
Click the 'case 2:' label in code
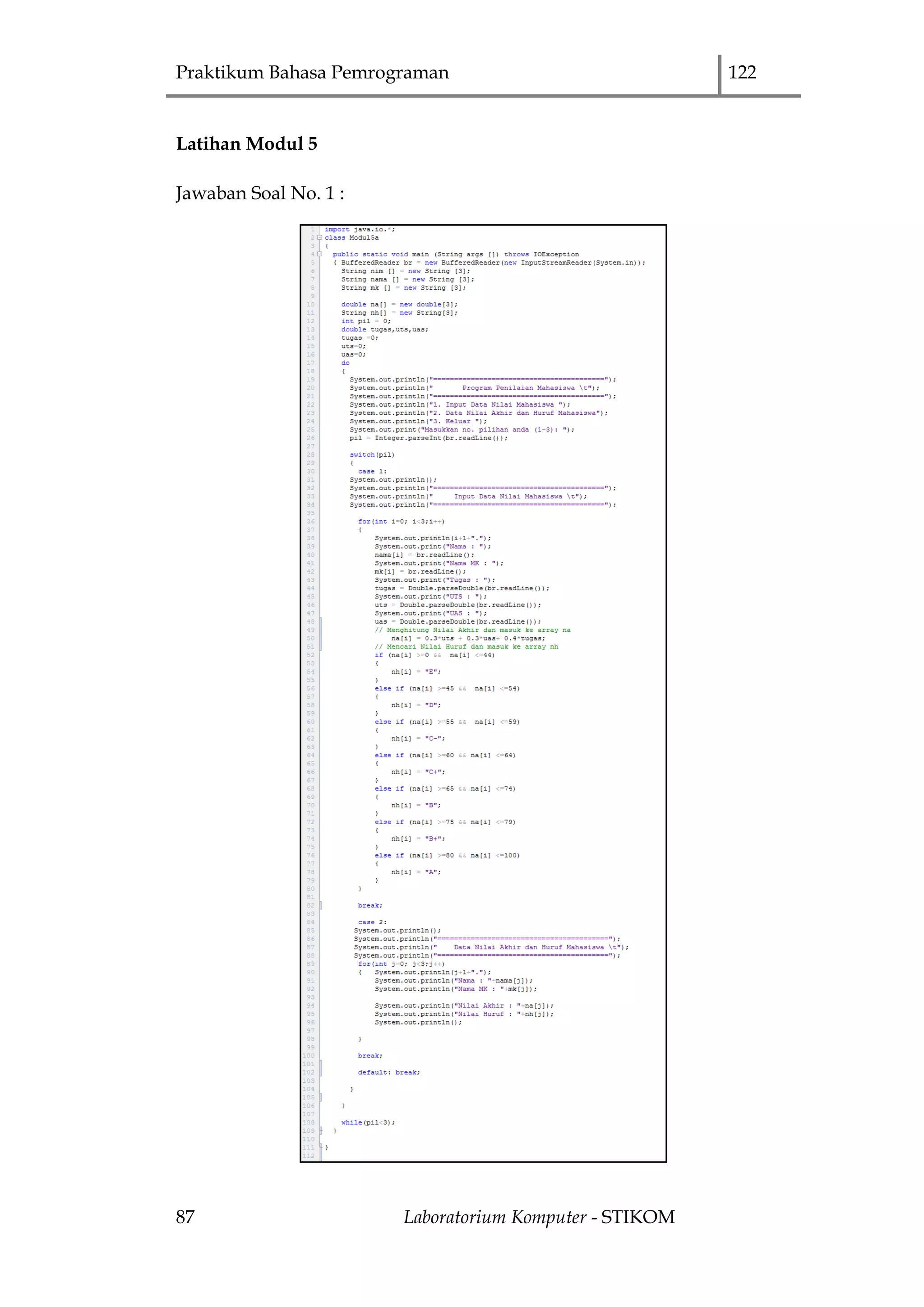[372, 922]
